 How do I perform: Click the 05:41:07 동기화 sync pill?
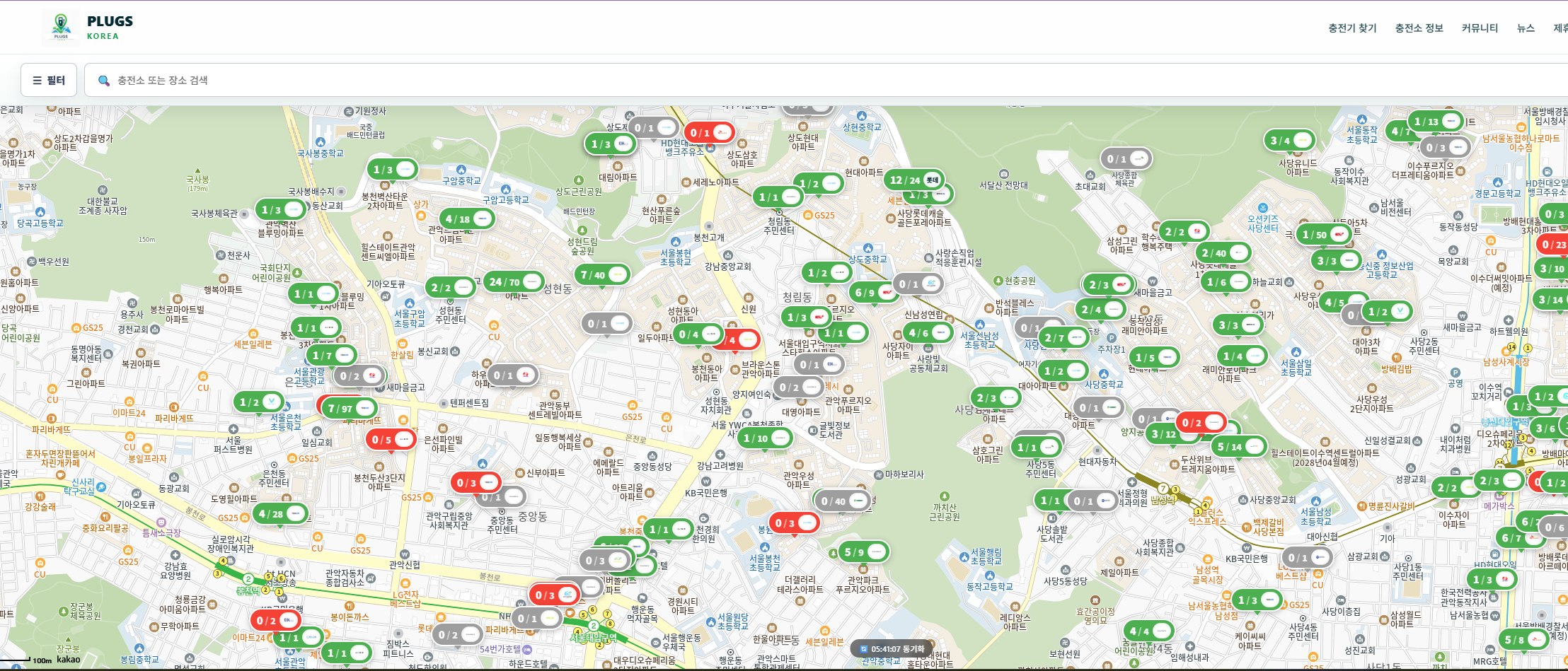click(892, 648)
